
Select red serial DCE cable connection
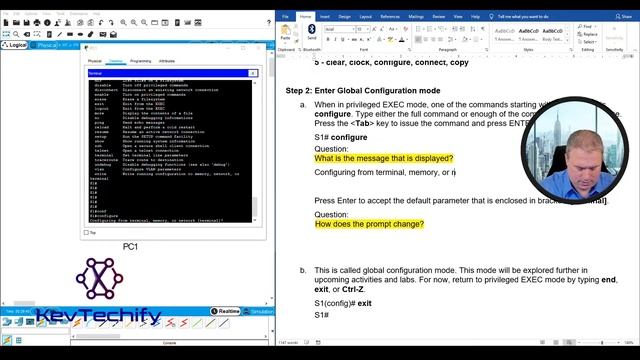[x=171, y=323]
